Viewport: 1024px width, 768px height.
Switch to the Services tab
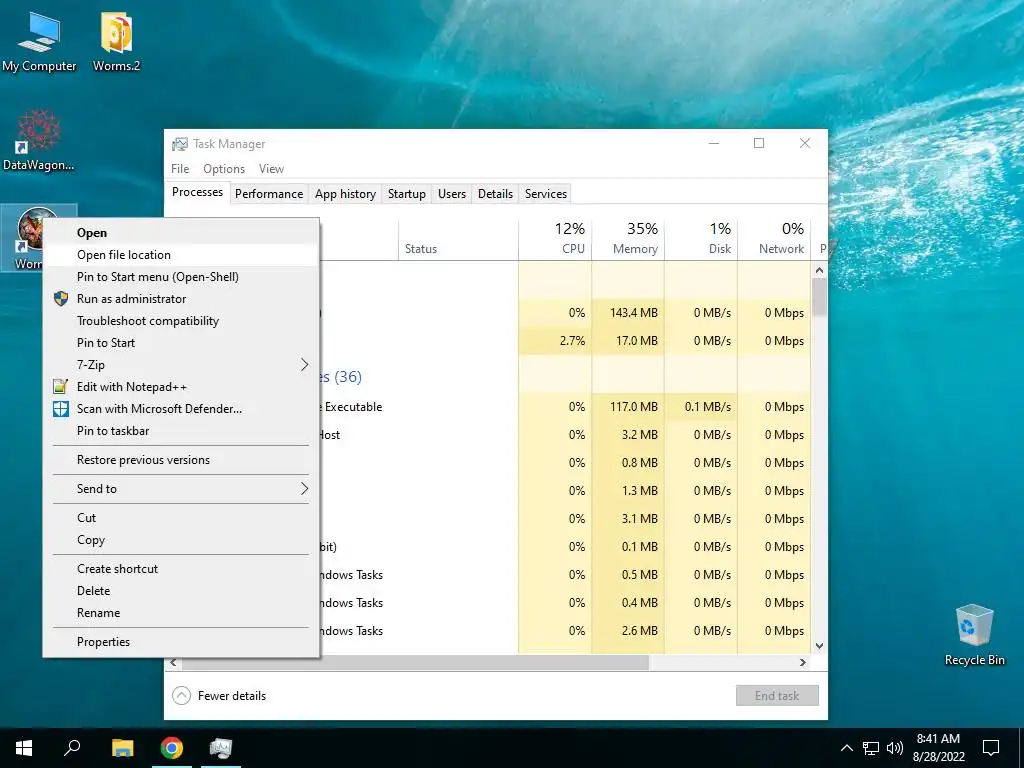coord(546,194)
